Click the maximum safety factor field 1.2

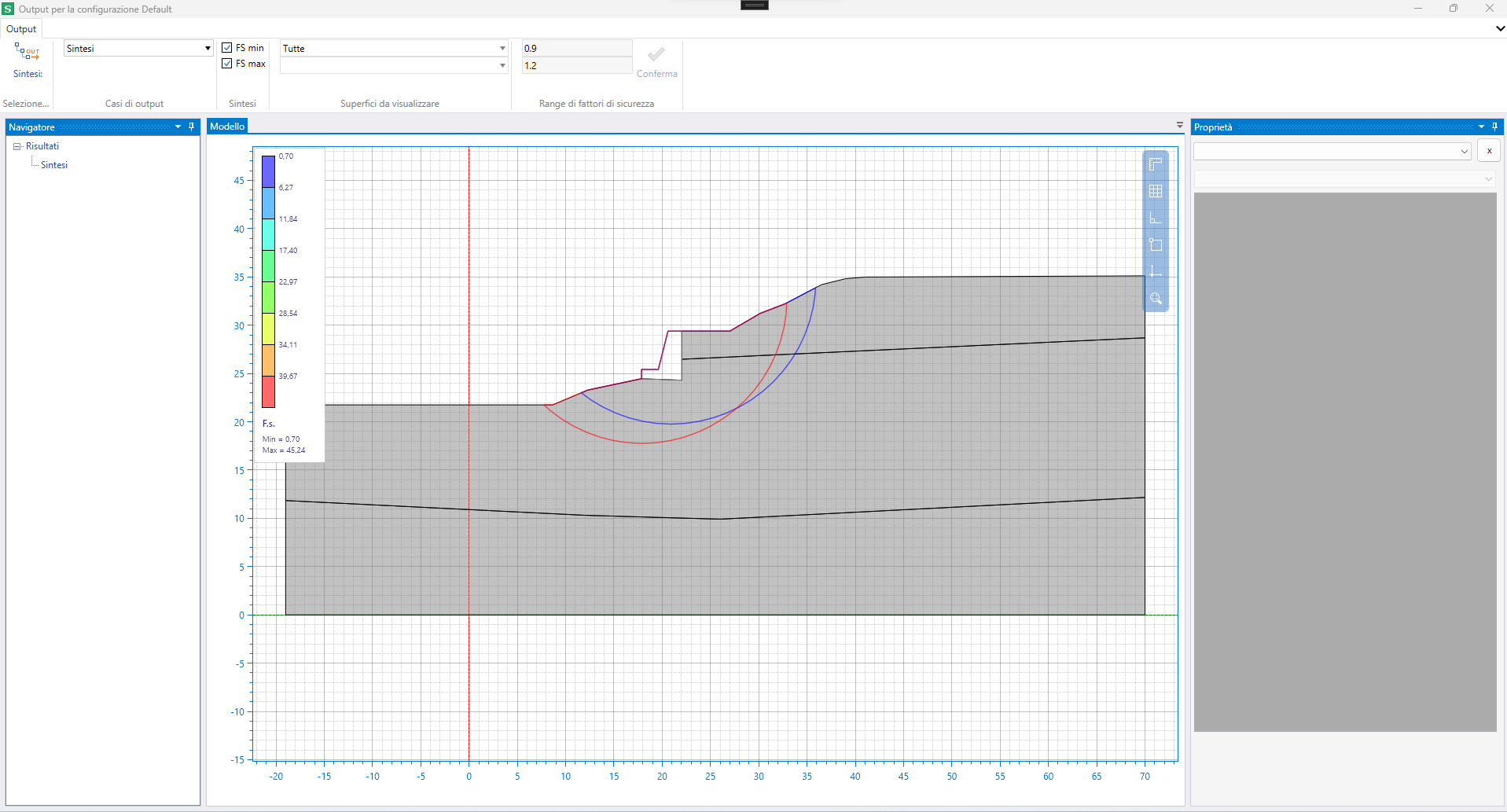click(577, 65)
